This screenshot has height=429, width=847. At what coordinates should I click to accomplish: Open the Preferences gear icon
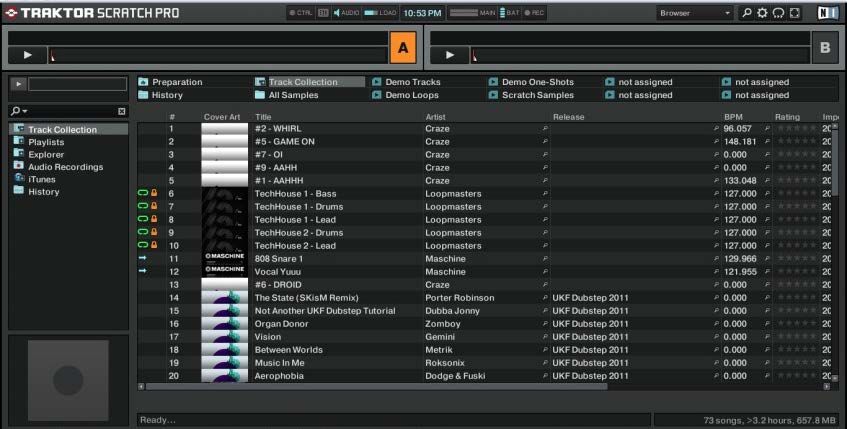(x=762, y=13)
